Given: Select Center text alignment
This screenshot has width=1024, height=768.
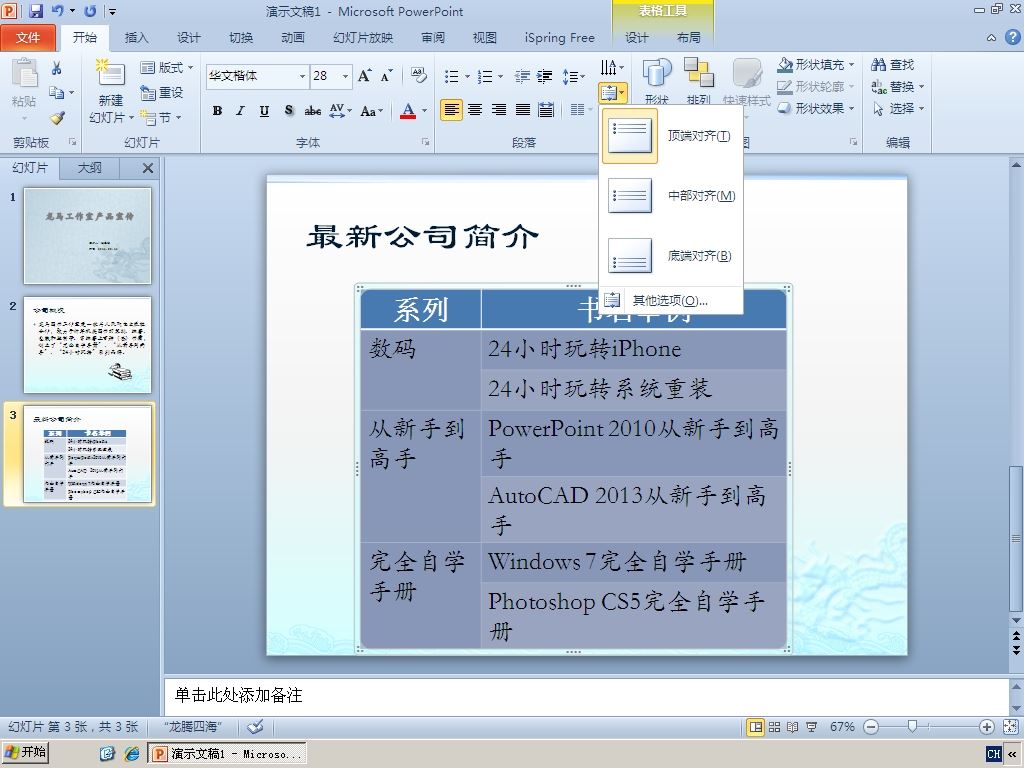Looking at the screenshot, I should (x=475, y=110).
